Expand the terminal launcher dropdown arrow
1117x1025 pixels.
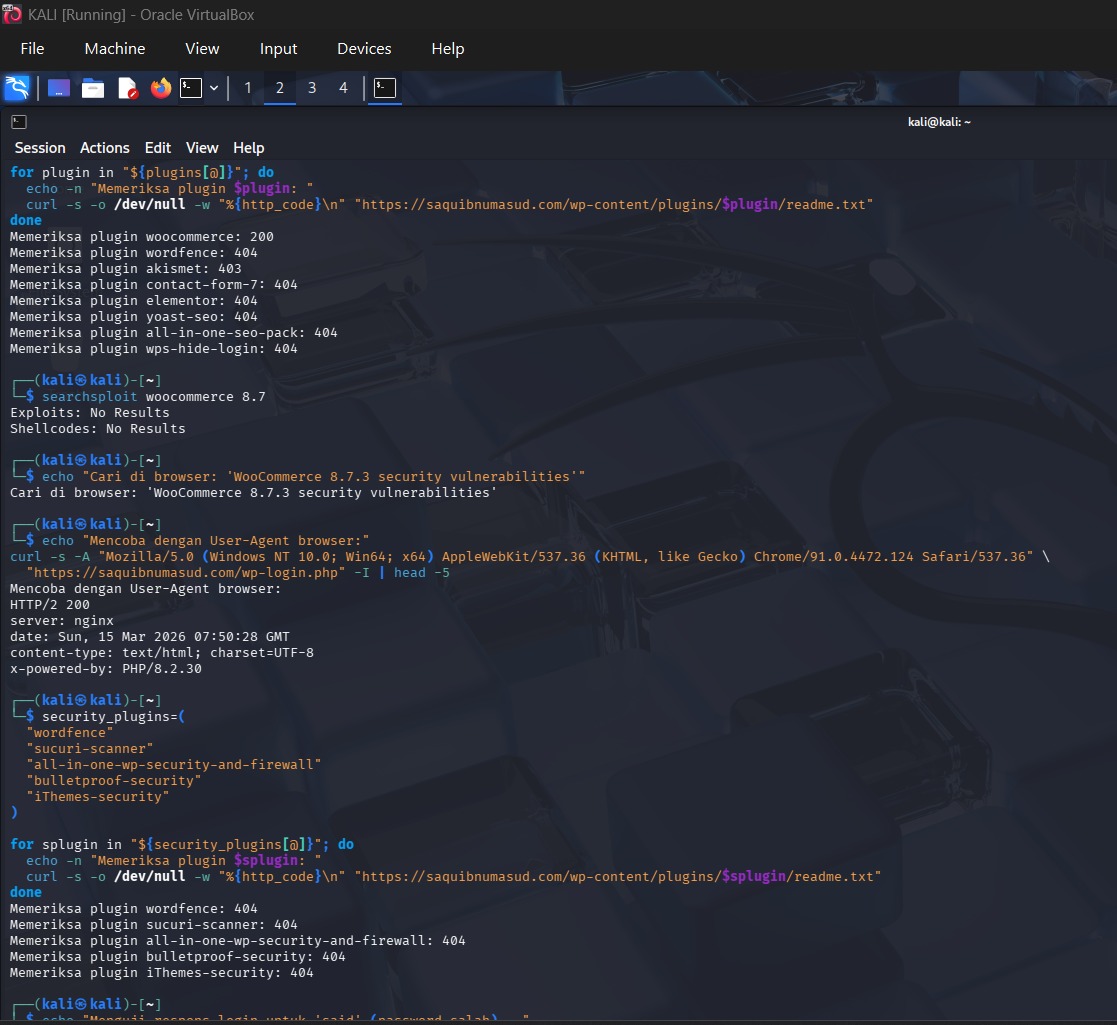(214, 88)
